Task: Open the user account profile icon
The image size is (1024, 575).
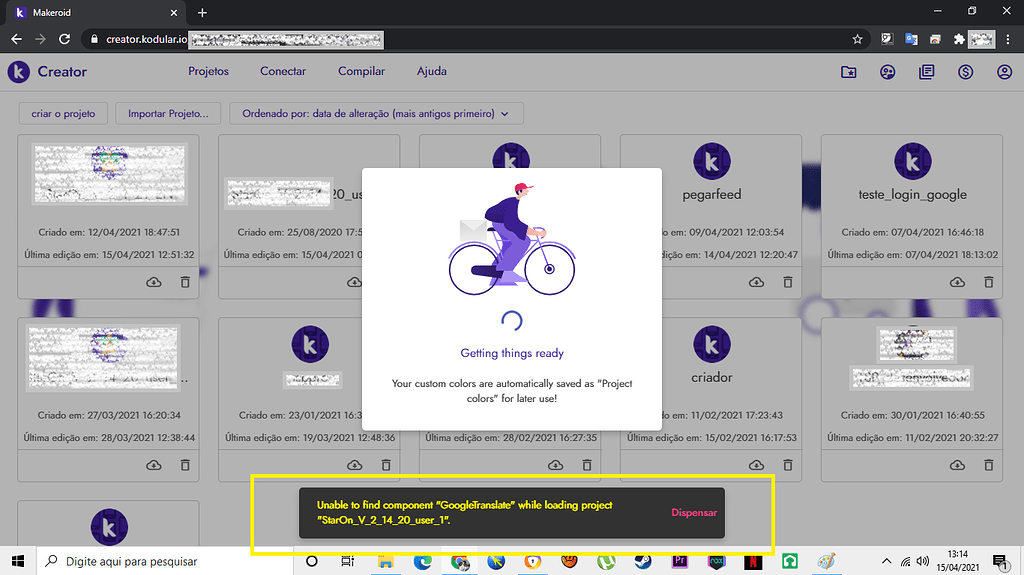Action: (x=1004, y=72)
